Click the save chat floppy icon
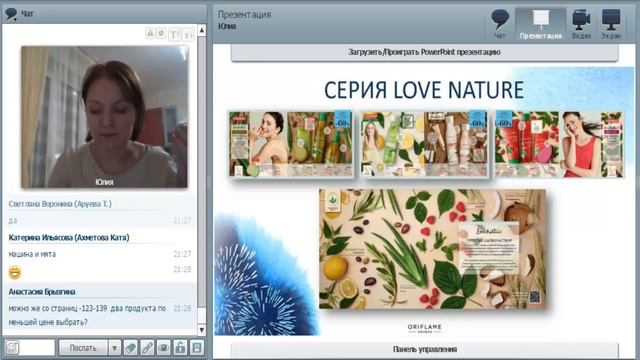The height and width of the screenshot is (360, 640). pos(197,348)
